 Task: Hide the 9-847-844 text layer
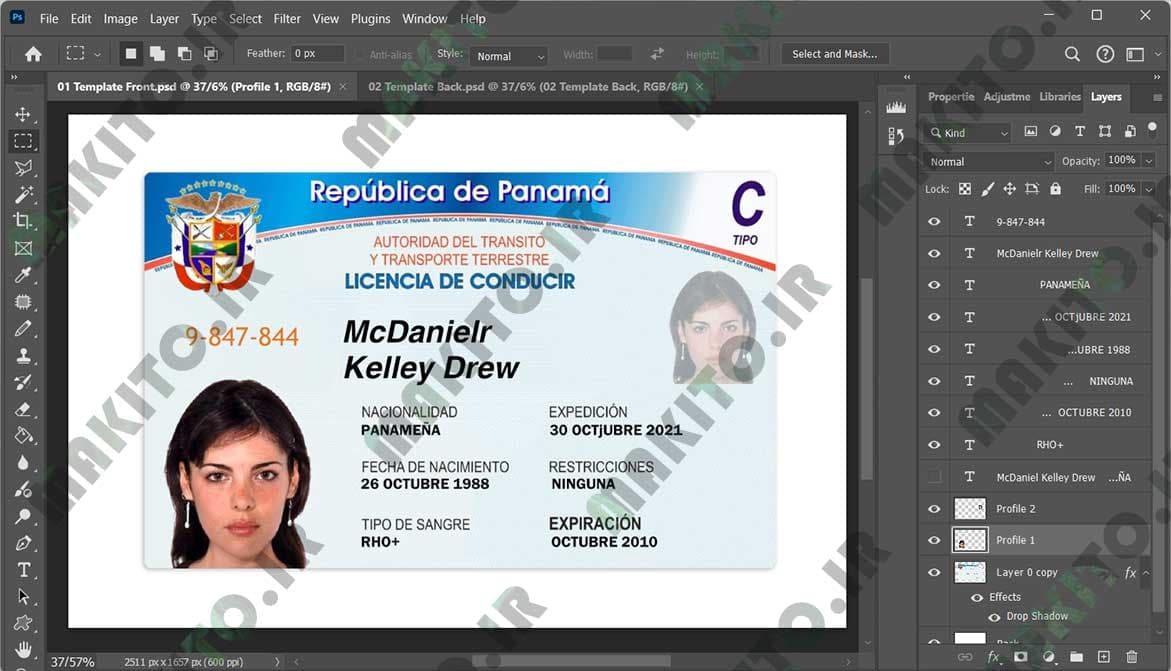point(934,222)
